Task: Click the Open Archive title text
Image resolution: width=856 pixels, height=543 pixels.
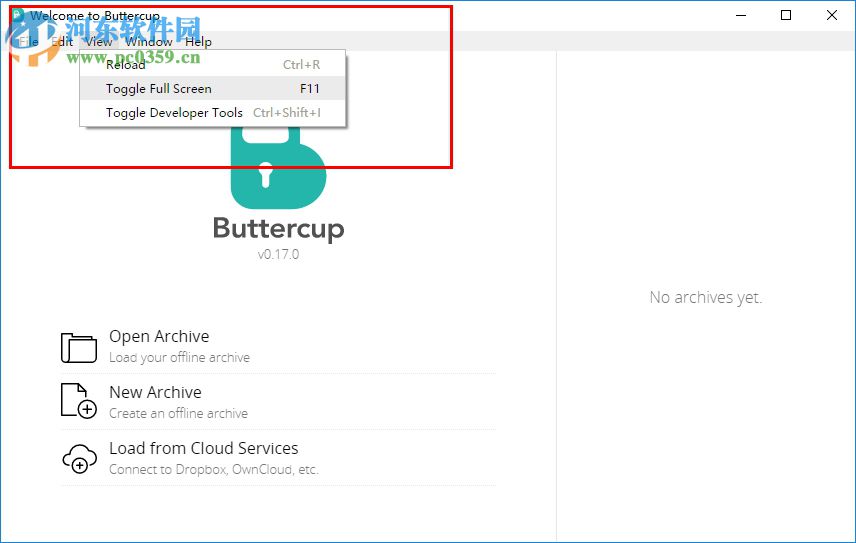Action: click(159, 336)
